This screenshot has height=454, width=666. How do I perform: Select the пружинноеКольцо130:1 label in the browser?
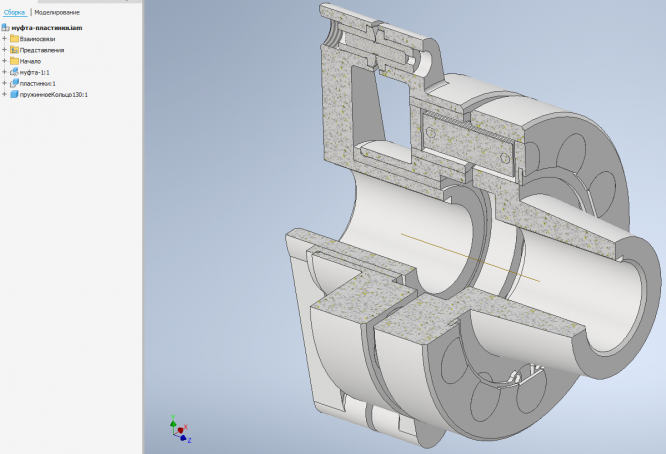[x=54, y=95]
